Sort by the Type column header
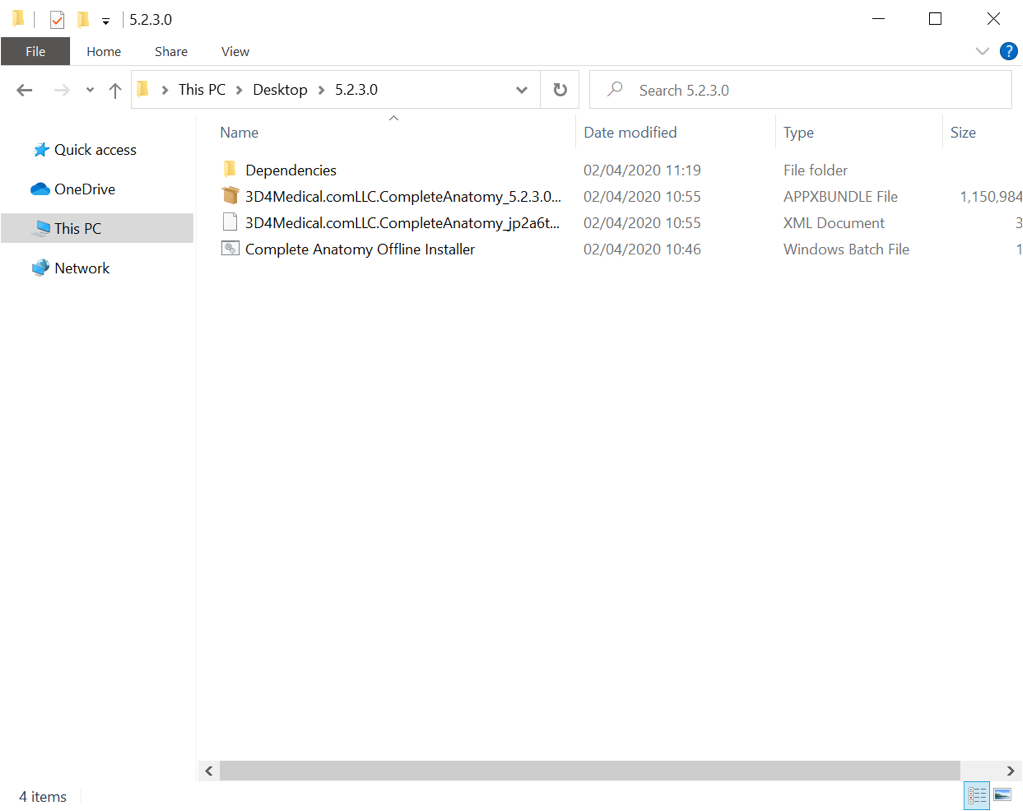This screenshot has height=811, width=1023. [x=799, y=132]
